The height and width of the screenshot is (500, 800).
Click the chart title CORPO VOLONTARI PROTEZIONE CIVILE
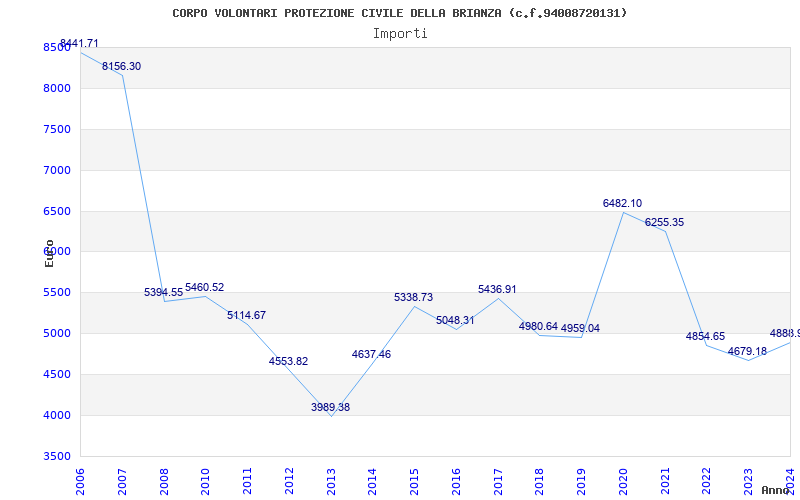(x=399, y=13)
